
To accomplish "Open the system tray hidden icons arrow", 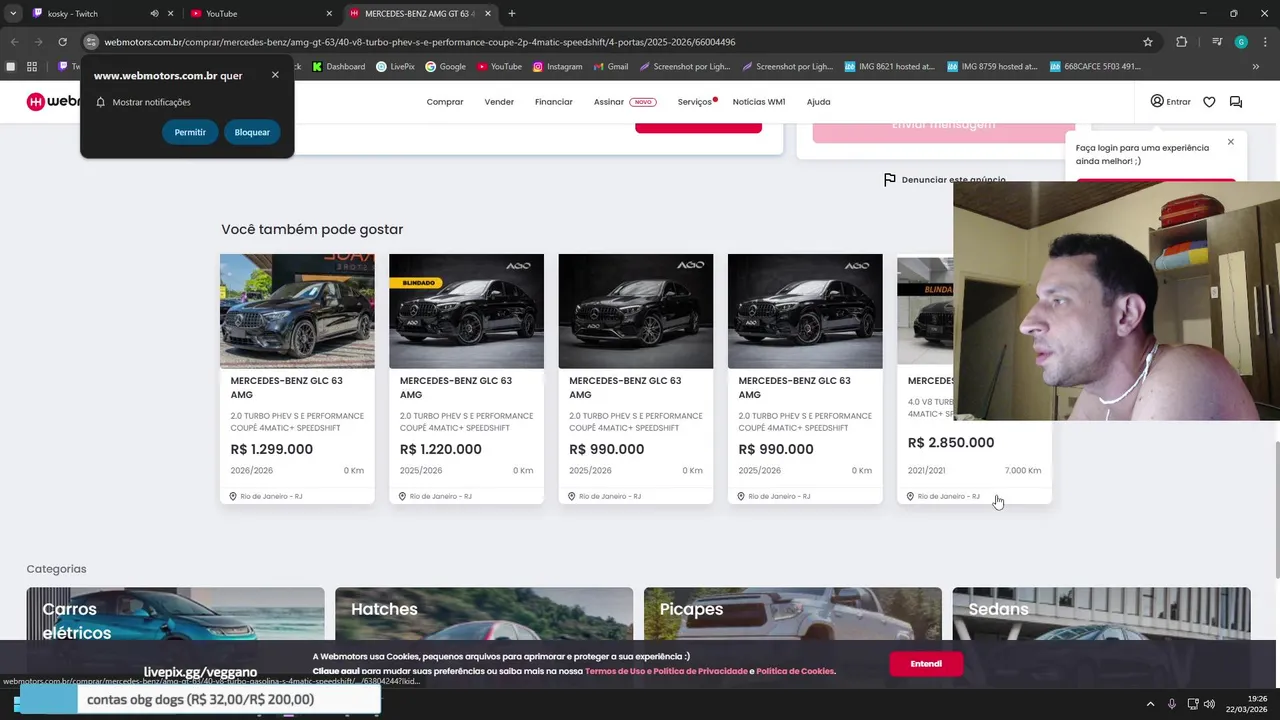I will click(x=1150, y=704).
